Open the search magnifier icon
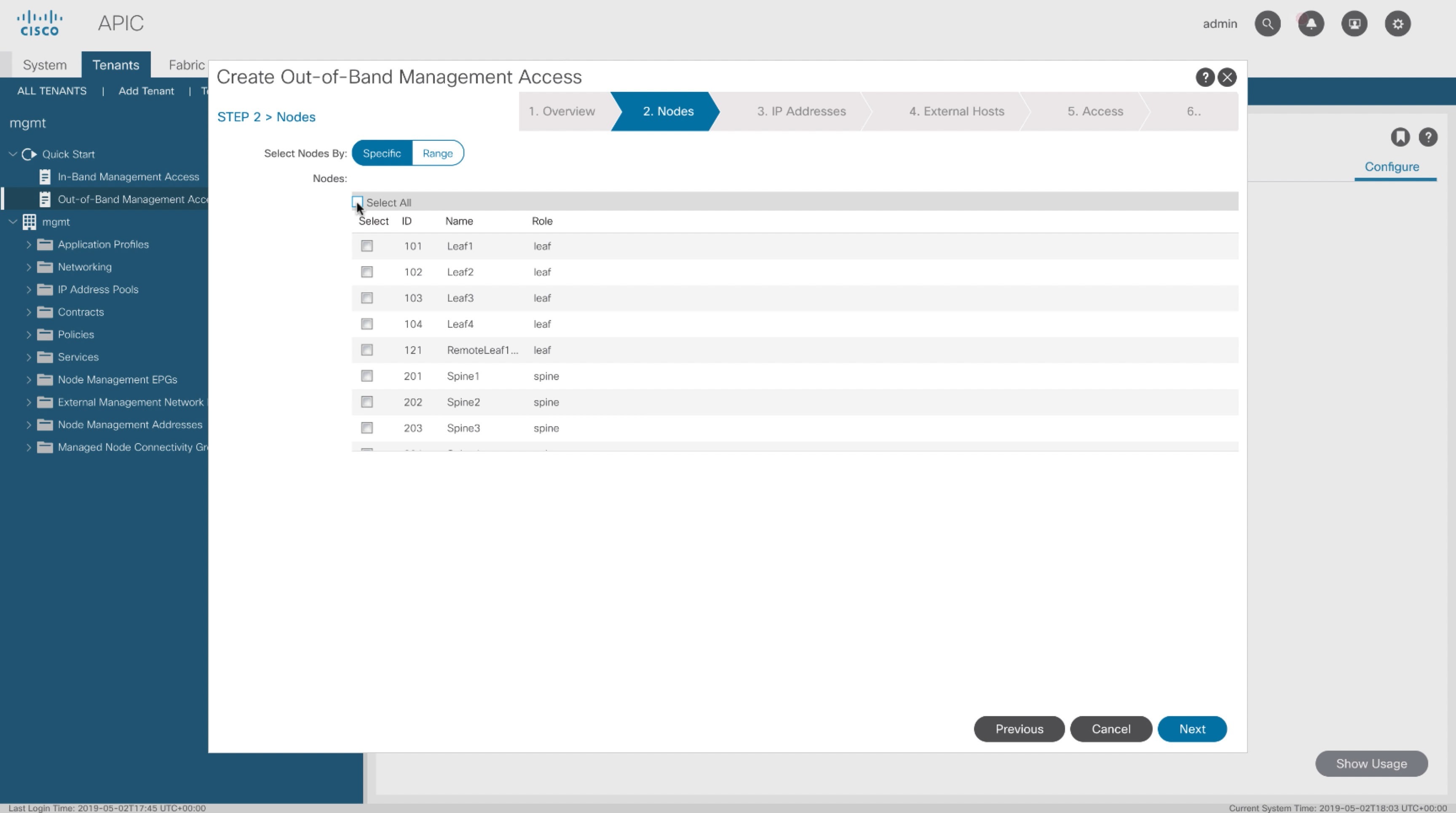This screenshot has width=1456, height=813. coord(1267,24)
